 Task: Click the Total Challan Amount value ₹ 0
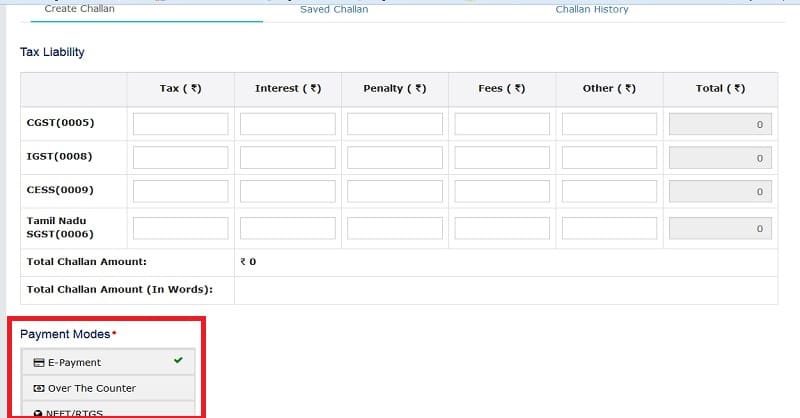point(248,261)
